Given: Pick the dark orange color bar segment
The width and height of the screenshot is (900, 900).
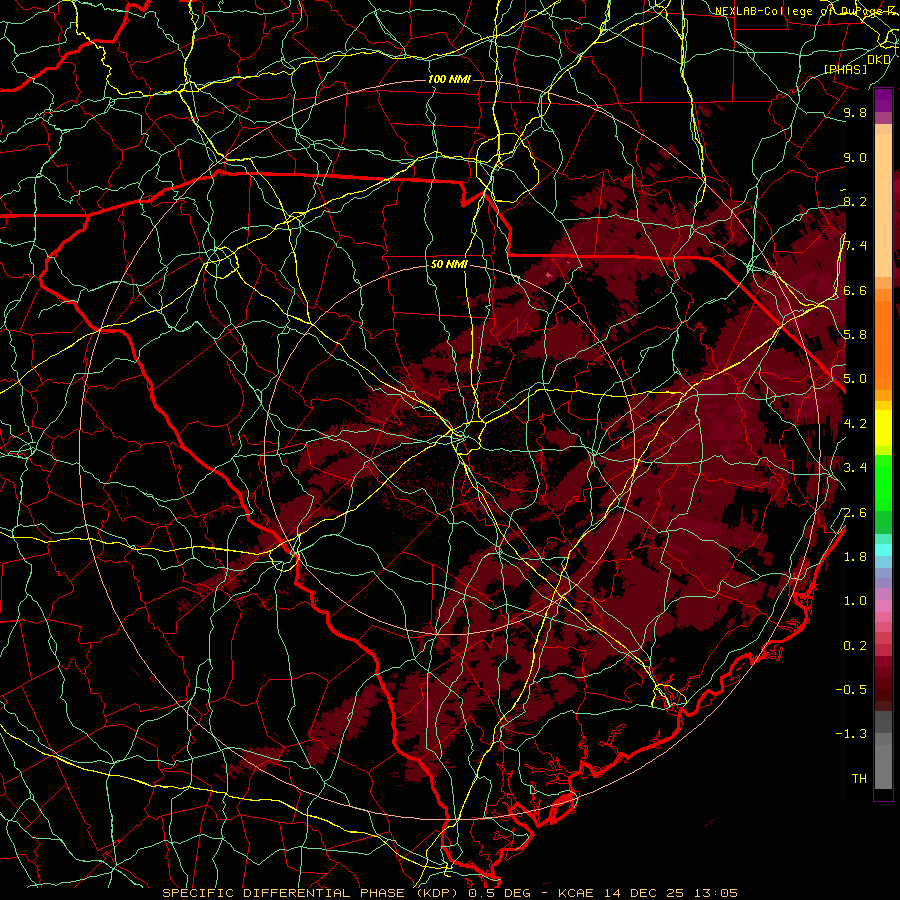Looking at the screenshot, I should [x=883, y=344].
